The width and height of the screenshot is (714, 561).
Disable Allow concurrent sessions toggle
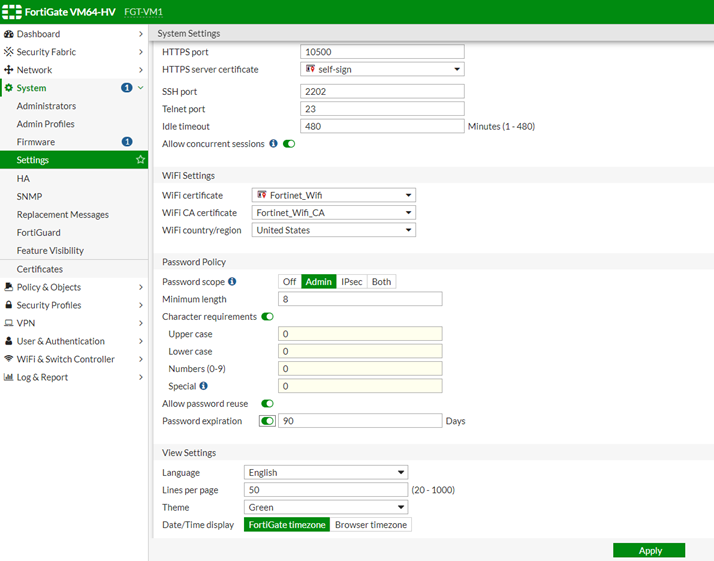(x=289, y=144)
